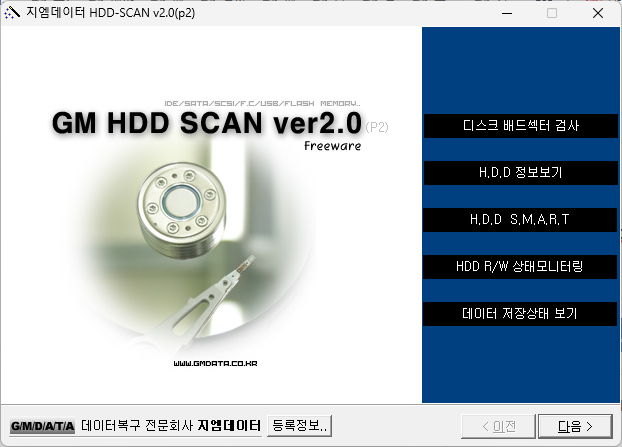The image size is (622, 447).
Task: Click the Freeware label
Action: [x=332, y=146]
